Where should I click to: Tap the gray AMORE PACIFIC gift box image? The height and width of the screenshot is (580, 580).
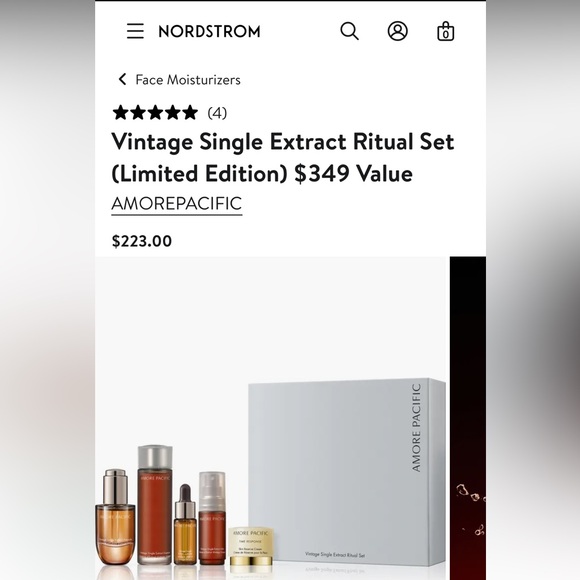coord(347,472)
